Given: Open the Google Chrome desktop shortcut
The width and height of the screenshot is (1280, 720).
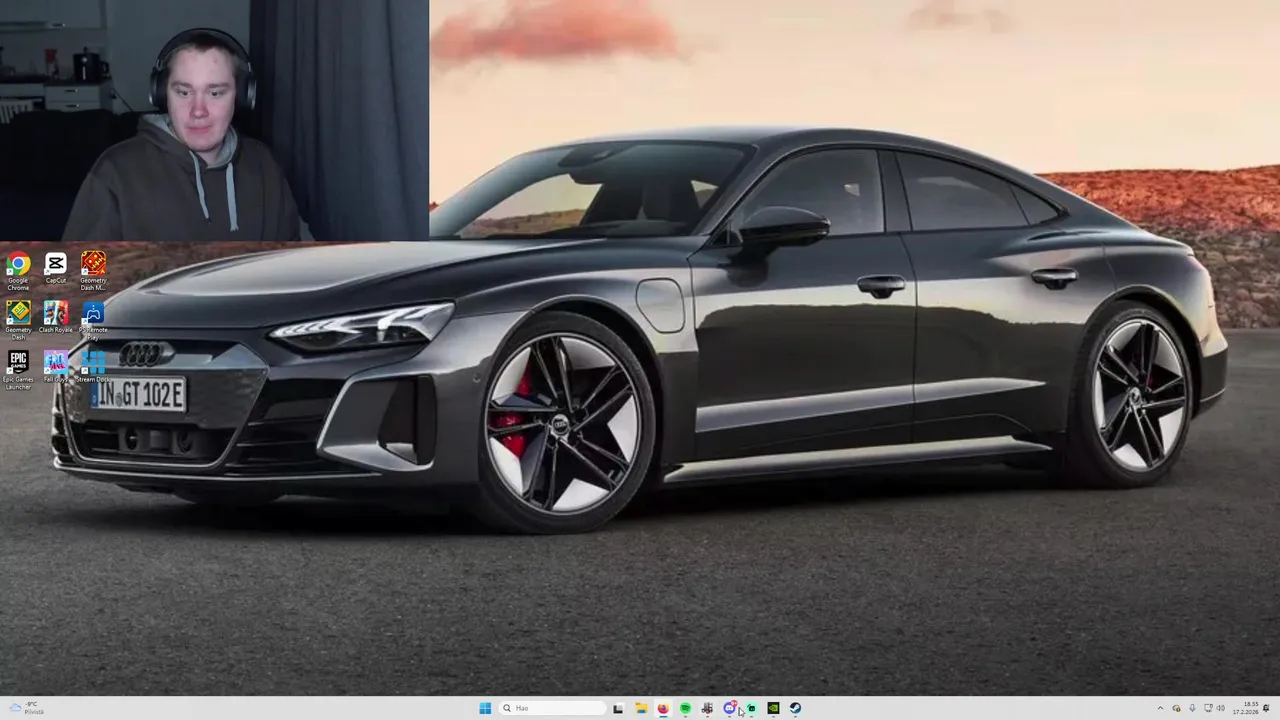Looking at the screenshot, I should click(18, 270).
